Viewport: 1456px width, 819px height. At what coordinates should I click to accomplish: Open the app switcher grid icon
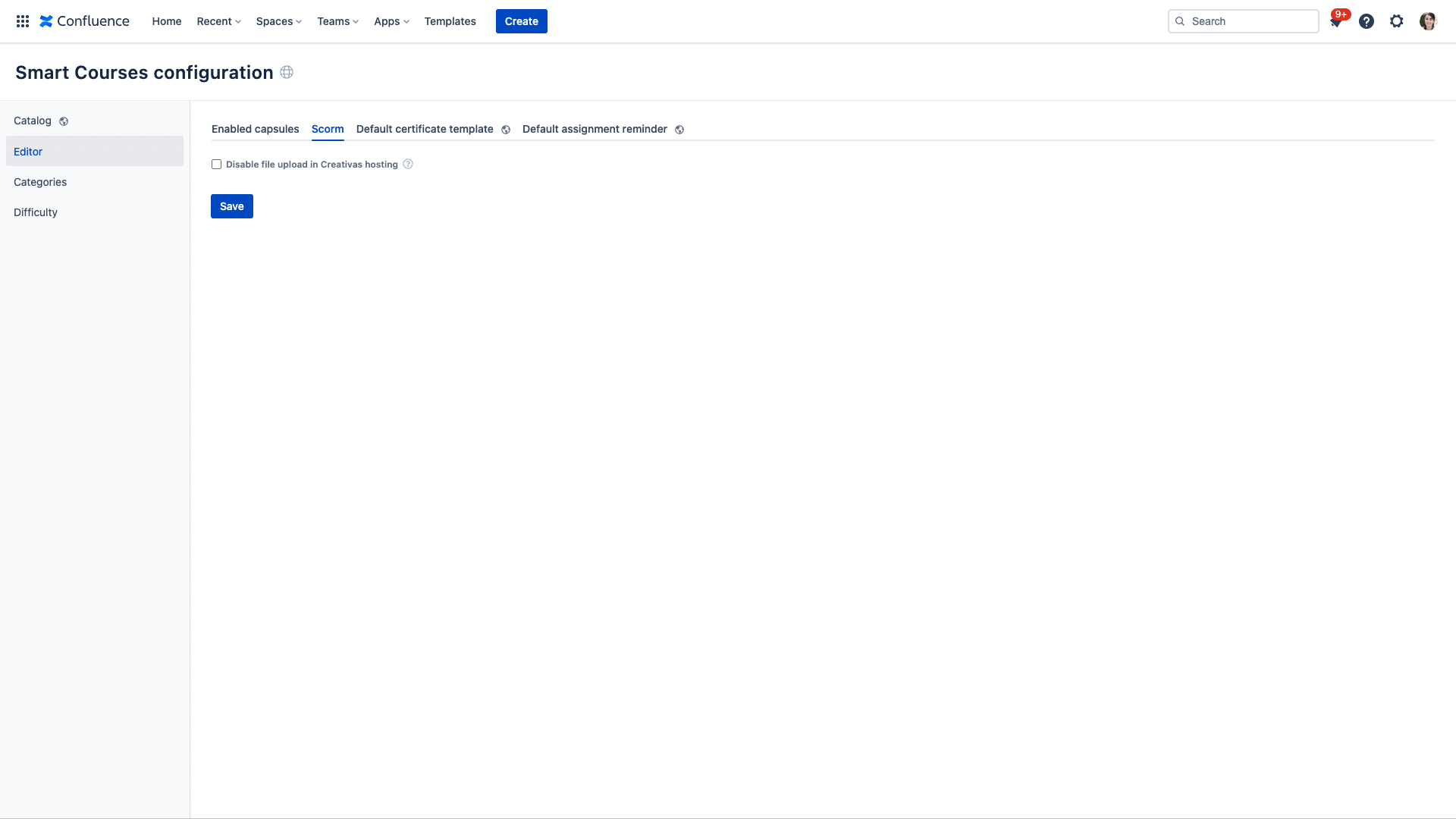tap(23, 21)
